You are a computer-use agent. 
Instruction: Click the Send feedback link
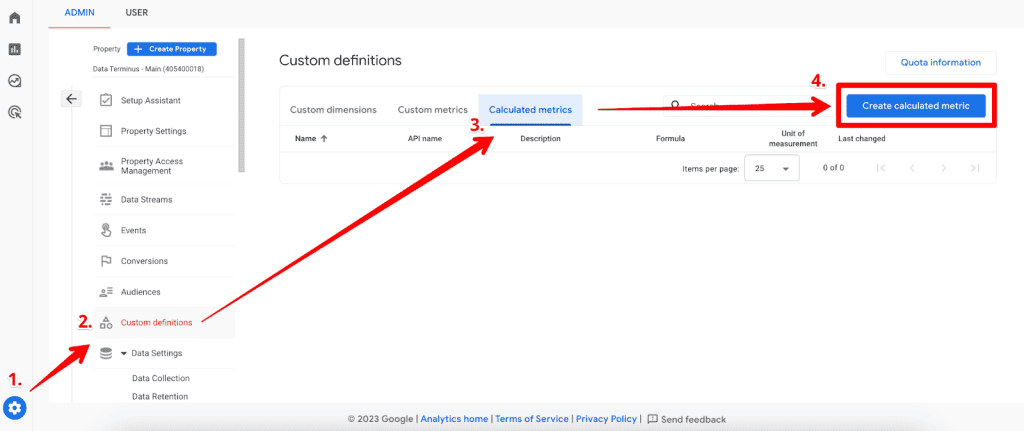[x=693, y=419]
